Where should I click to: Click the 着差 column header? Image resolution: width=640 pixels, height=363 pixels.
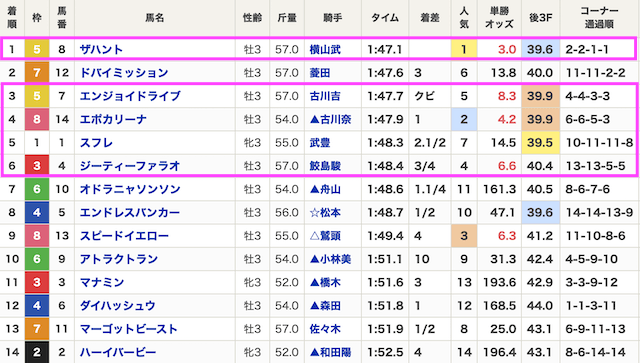coord(430,18)
